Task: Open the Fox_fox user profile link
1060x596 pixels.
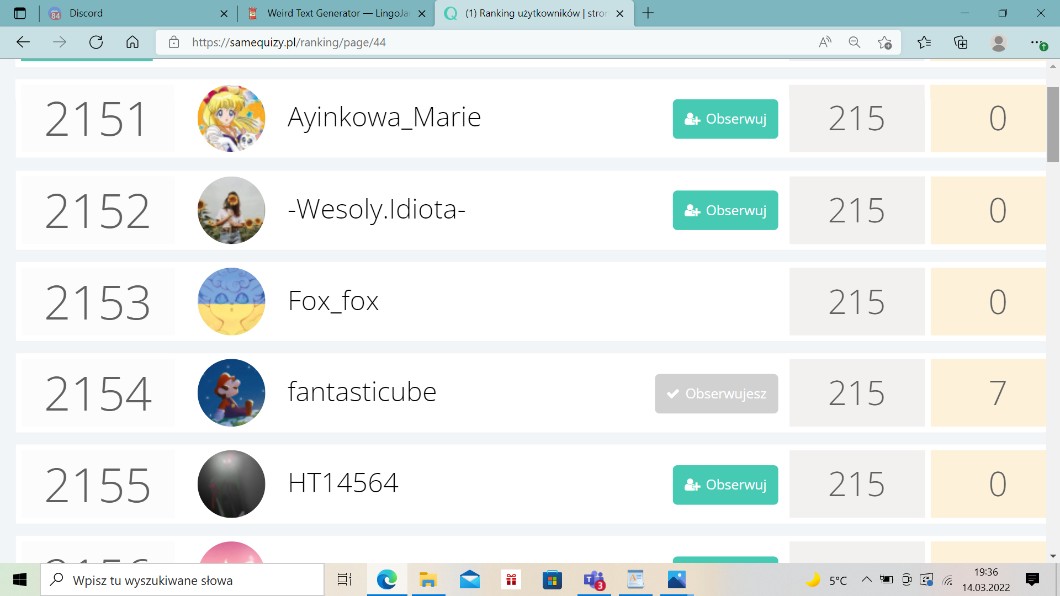Action: (x=333, y=301)
